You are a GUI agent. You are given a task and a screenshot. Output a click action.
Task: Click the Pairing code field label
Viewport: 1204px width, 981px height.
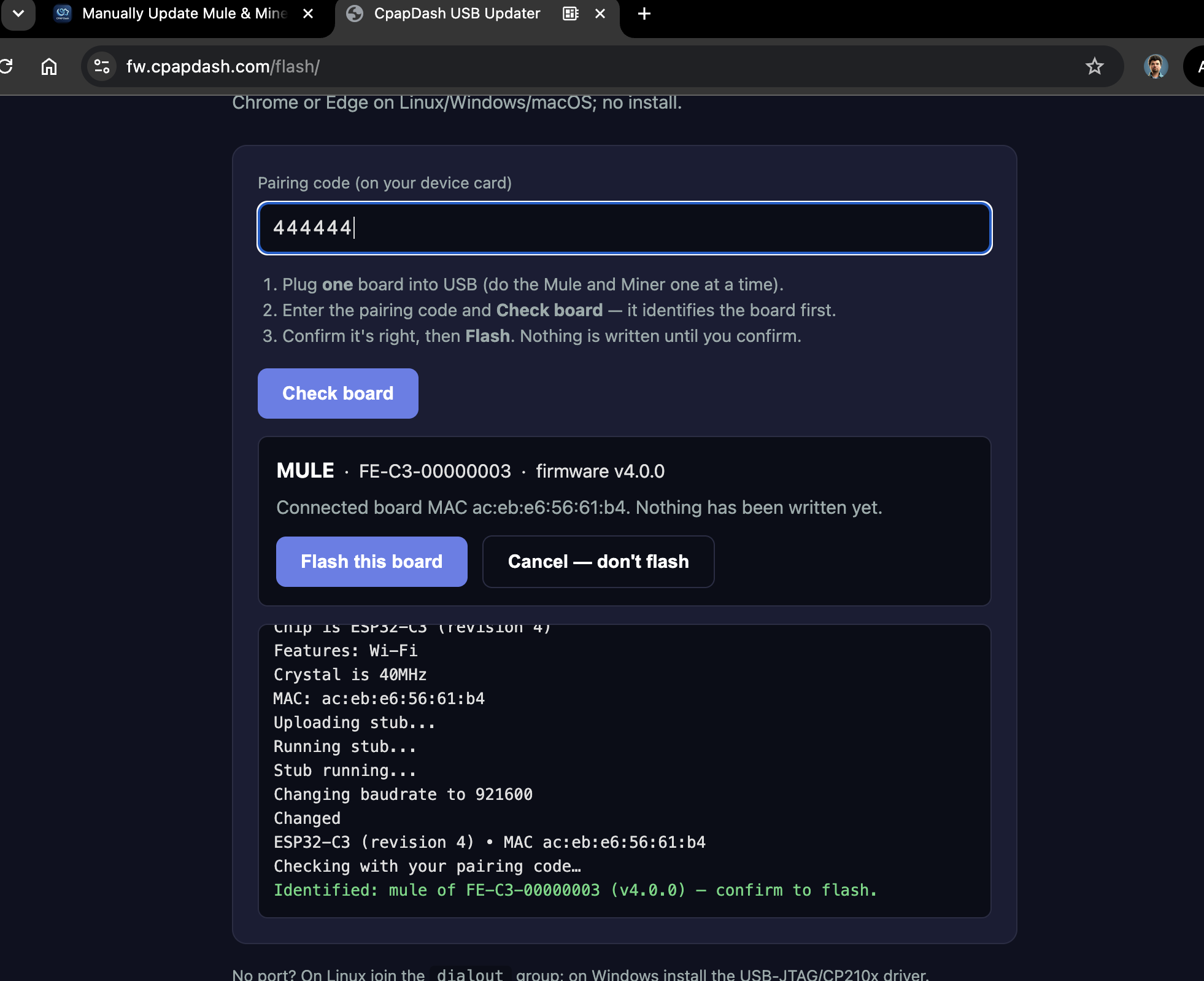[385, 183]
